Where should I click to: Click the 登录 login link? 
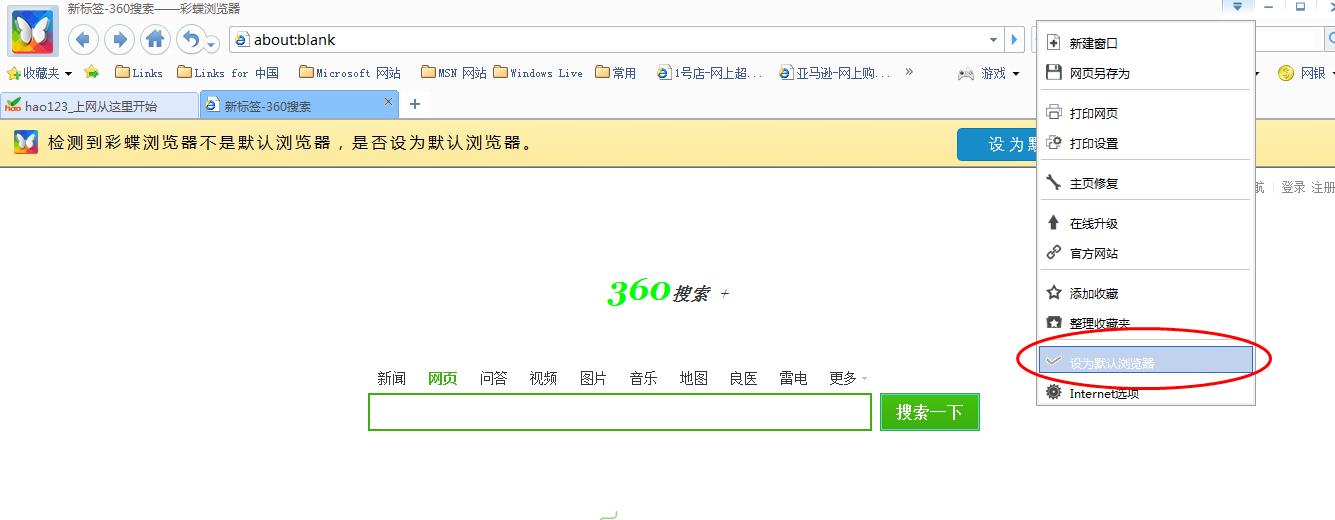[x=1293, y=187]
